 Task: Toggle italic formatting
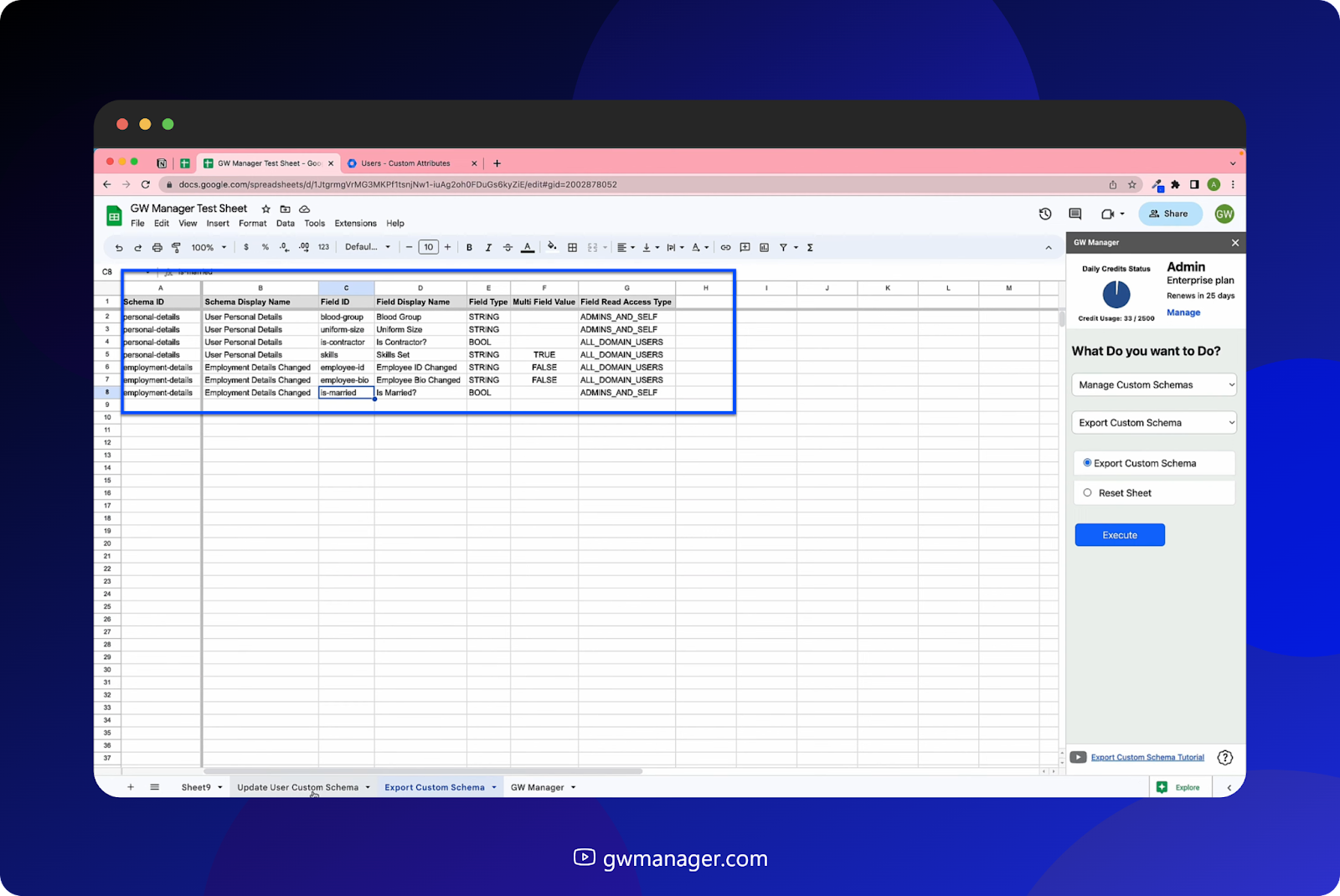coord(488,248)
